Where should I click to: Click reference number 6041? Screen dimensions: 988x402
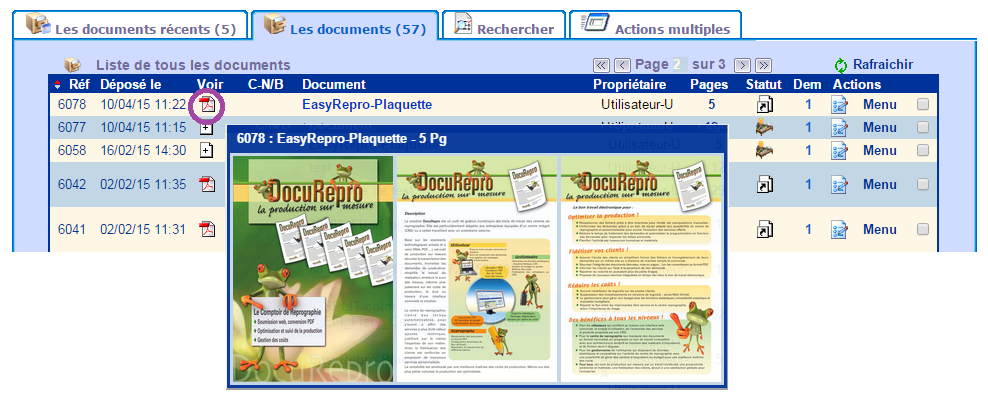tap(71, 229)
